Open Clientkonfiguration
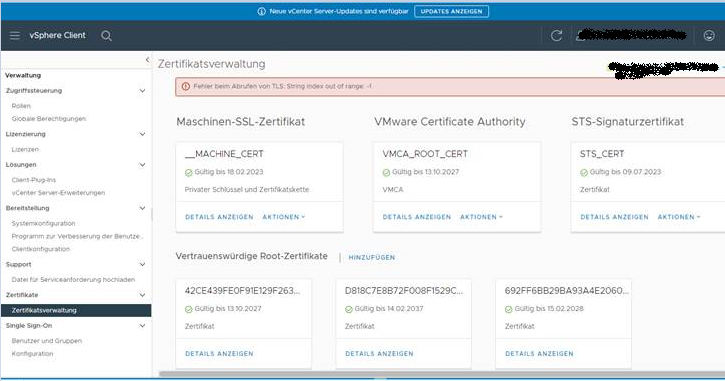Image resolution: width=725 pixels, height=381 pixels. [41, 249]
